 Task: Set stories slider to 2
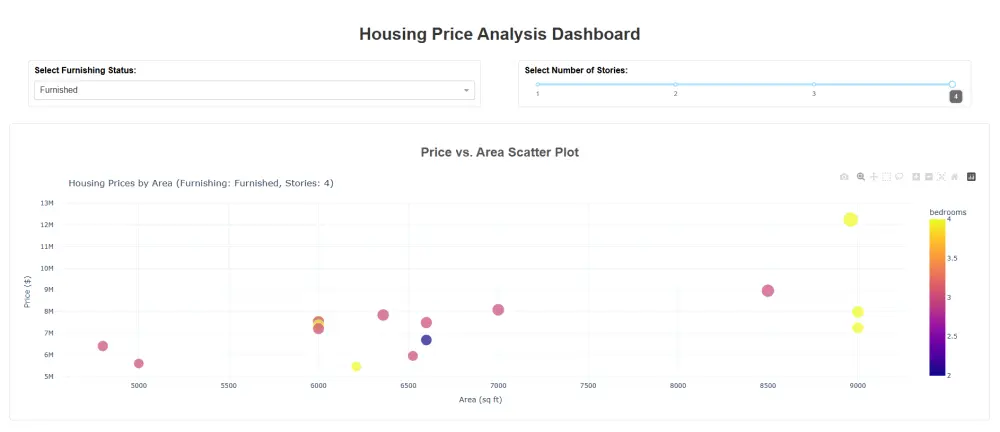(x=675, y=84)
